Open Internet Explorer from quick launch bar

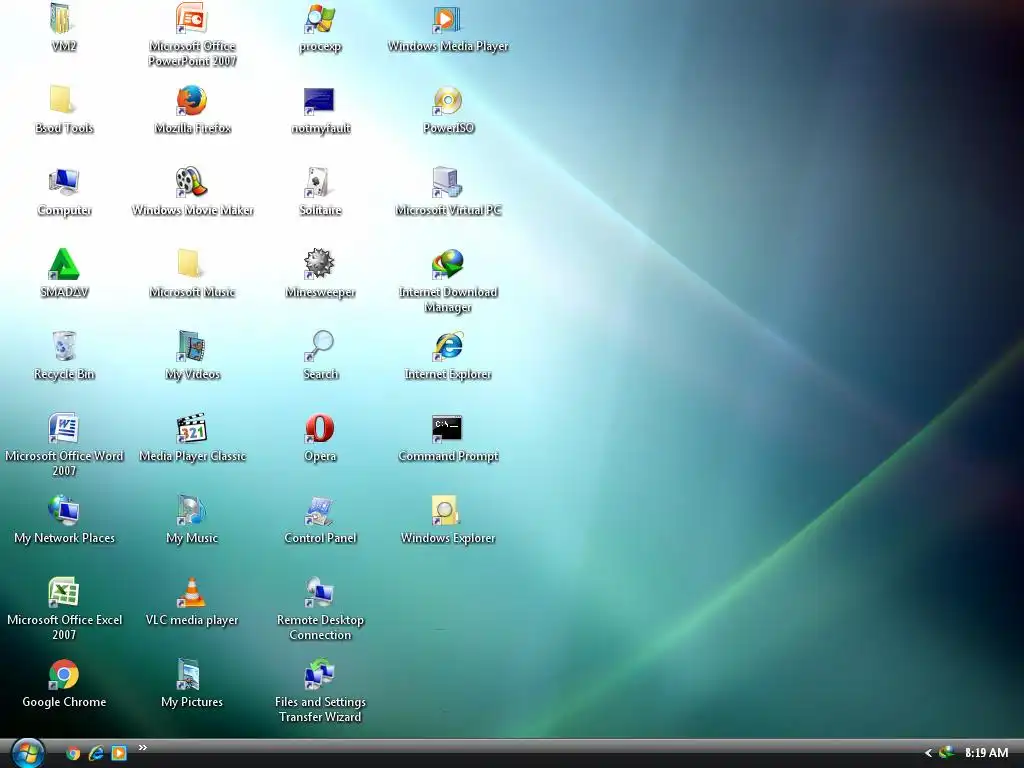(x=96, y=753)
